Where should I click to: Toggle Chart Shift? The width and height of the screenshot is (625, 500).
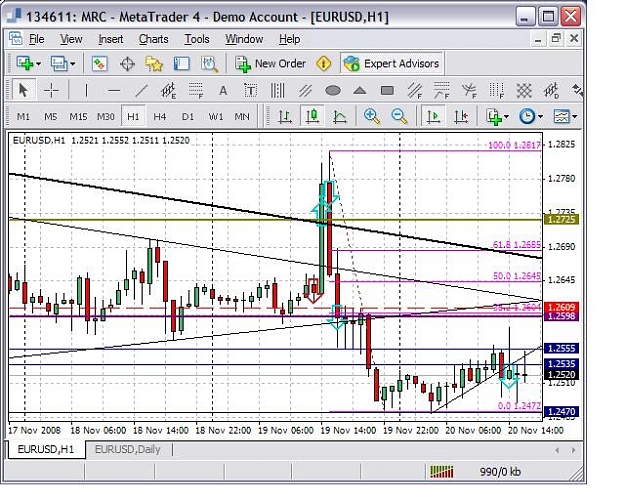click(x=461, y=116)
